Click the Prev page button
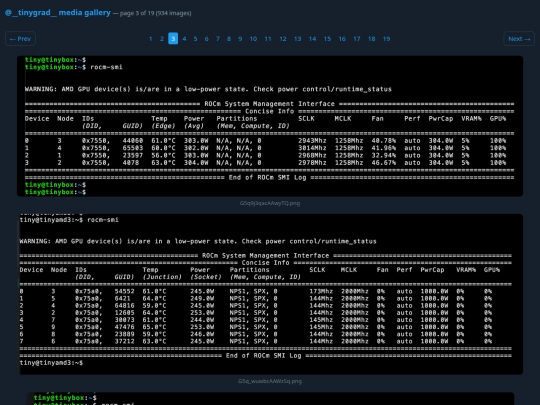The height and width of the screenshot is (405, 540). point(20,39)
